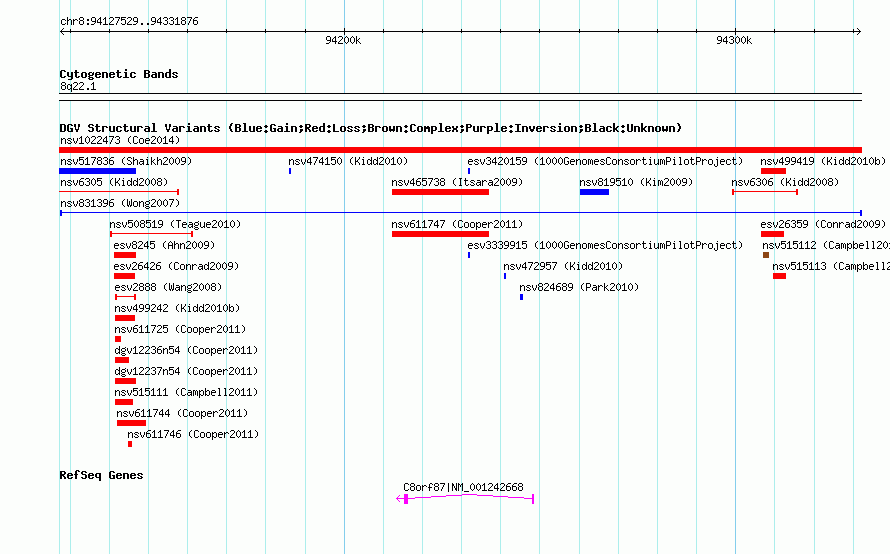Select red loss bar under nsv611747

coord(440,234)
